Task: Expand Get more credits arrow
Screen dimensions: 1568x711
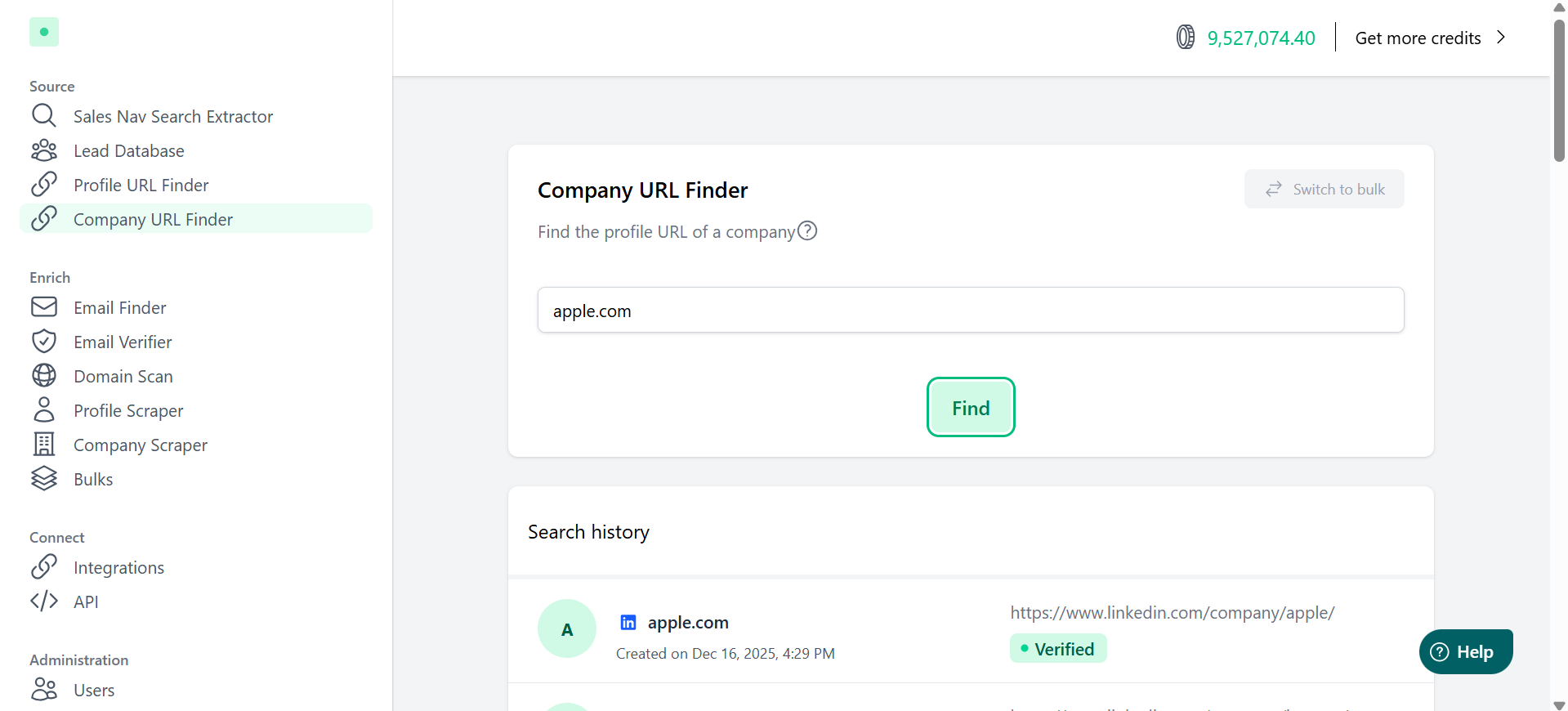Action: pyautogui.click(x=1501, y=38)
